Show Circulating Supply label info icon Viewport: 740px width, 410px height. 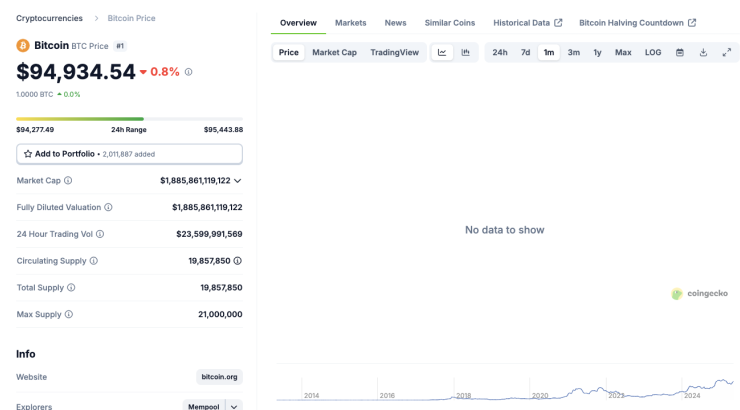pos(94,261)
